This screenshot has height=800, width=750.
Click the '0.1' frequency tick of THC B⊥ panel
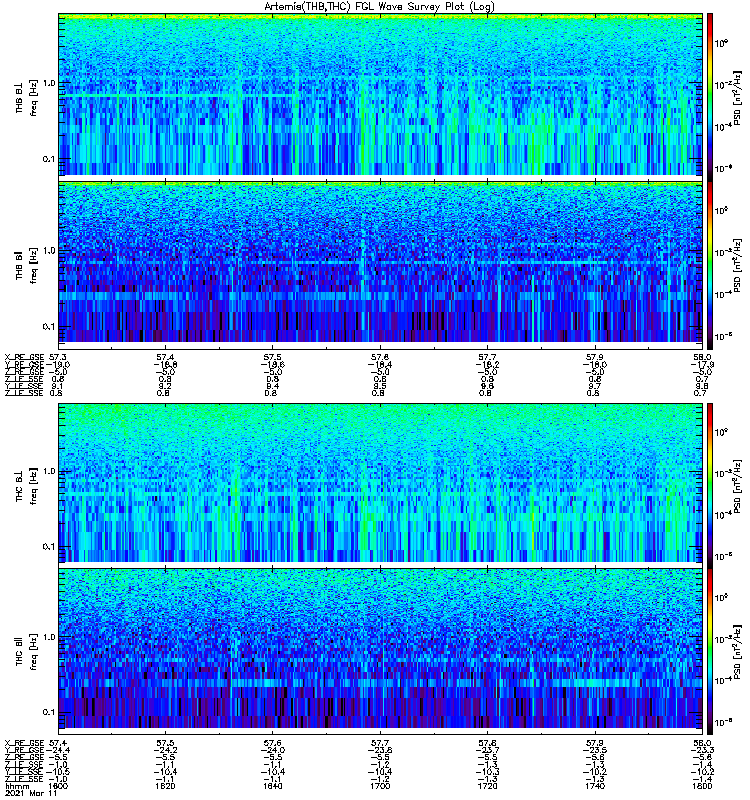[x=48, y=546]
